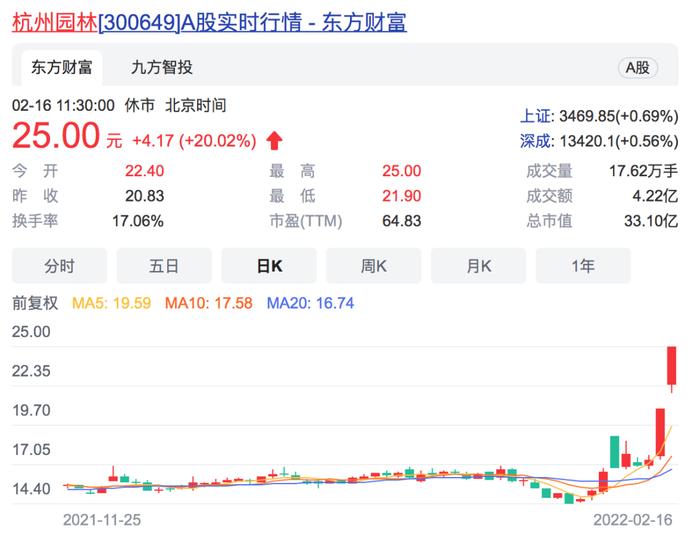This screenshot has width=700, height=536.
Task: Click the 上证 index link
Action: coord(535,116)
